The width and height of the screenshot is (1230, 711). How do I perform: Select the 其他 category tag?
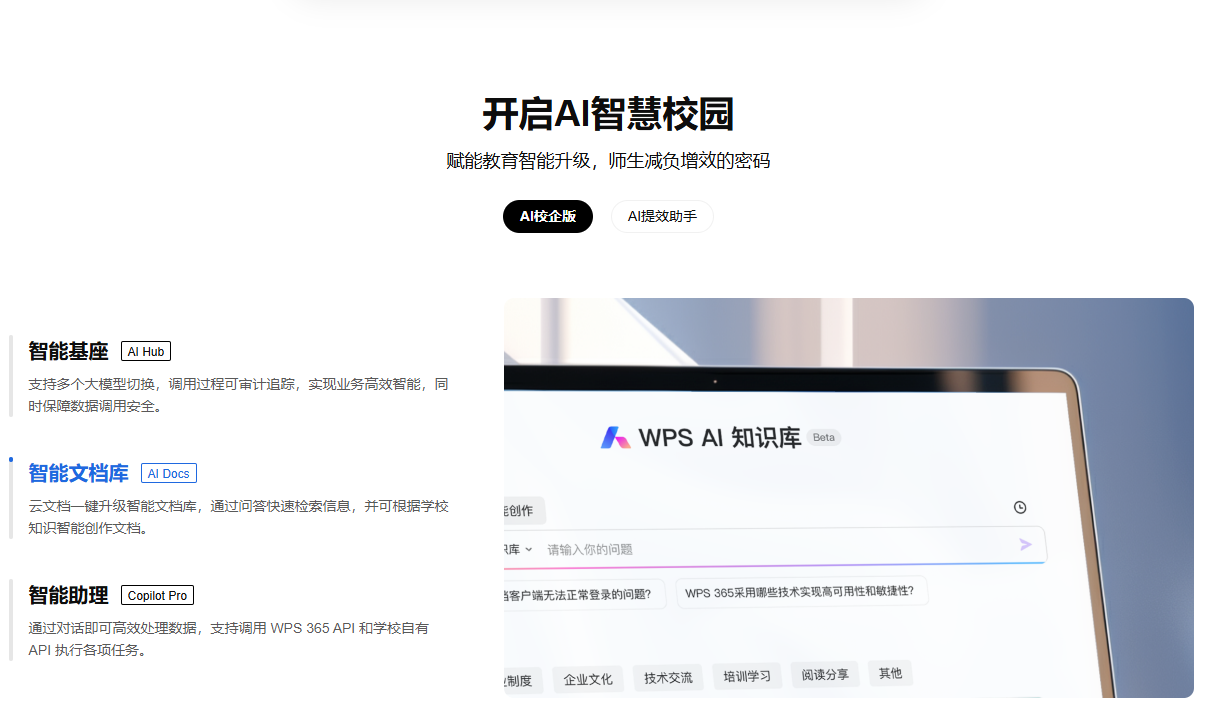coord(890,673)
